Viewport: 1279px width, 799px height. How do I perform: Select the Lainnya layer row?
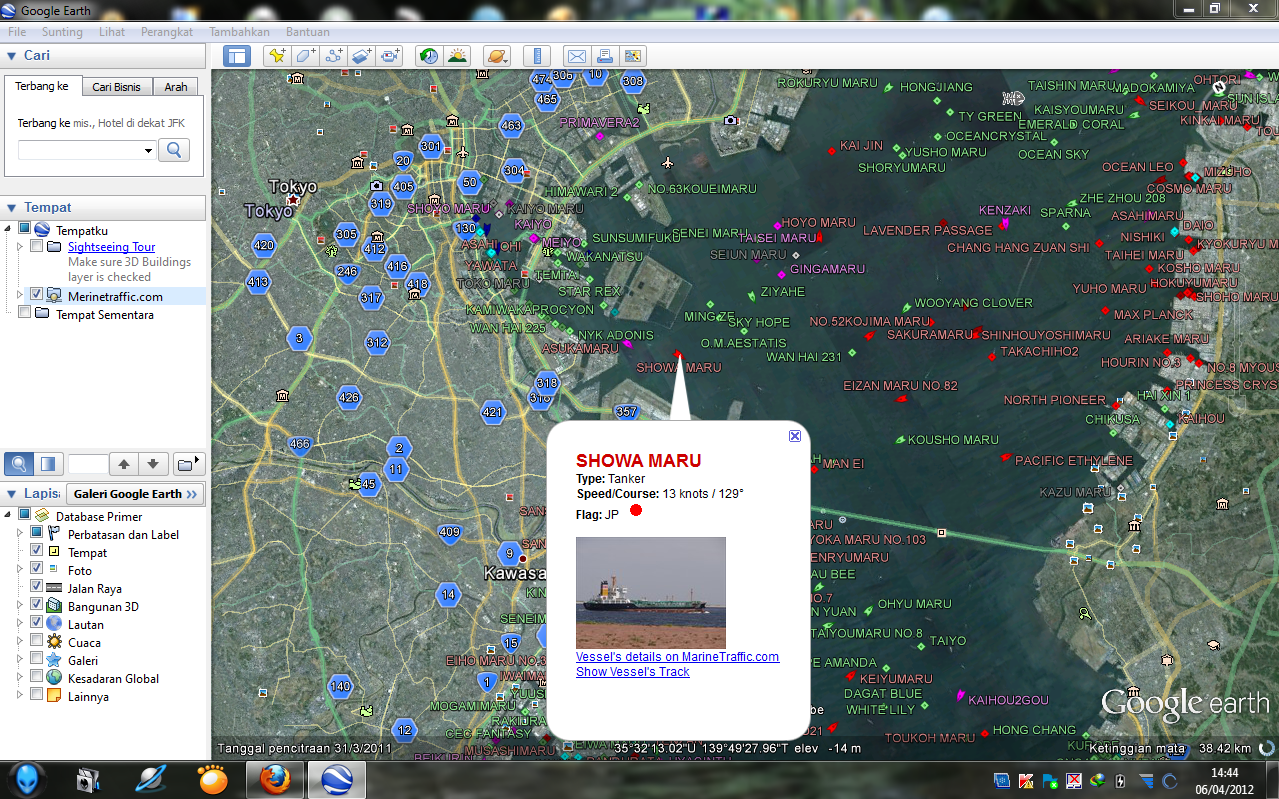[88, 696]
